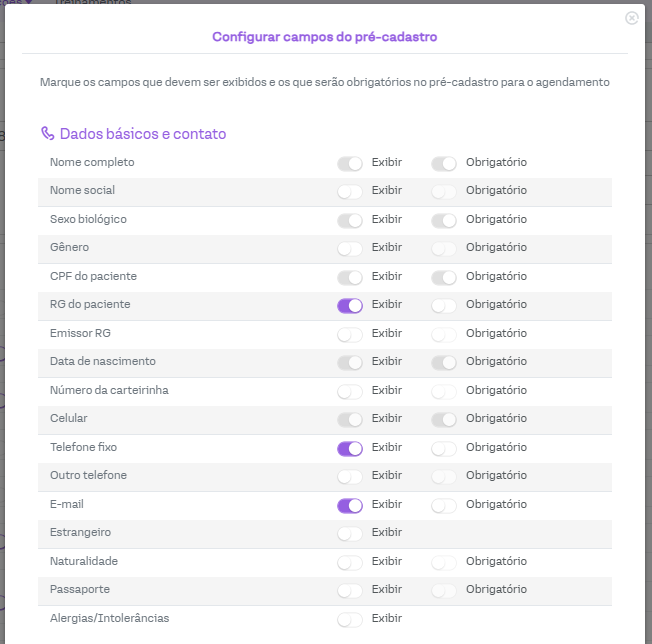Disable Exibir toggle for RG do paciente

[350, 305]
